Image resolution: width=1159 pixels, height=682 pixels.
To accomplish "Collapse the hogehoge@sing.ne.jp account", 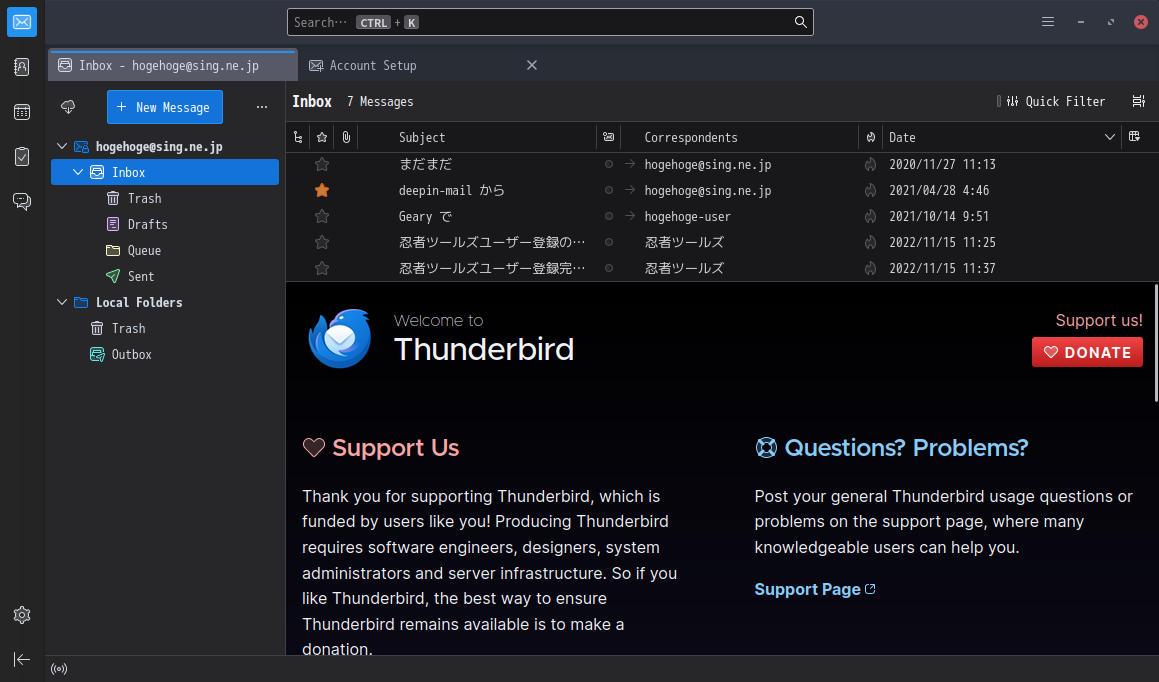I will 62,146.
